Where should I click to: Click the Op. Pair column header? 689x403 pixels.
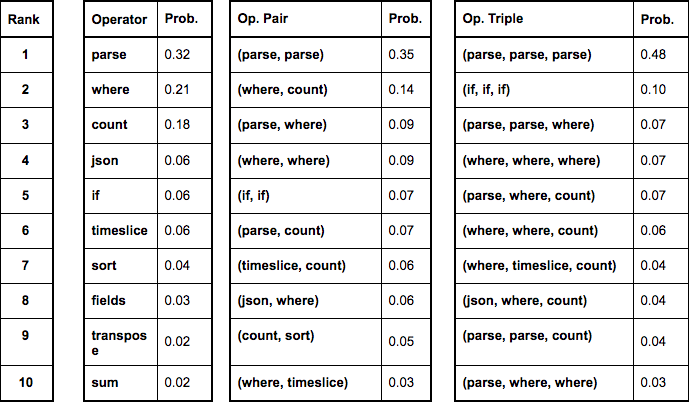[x=306, y=19]
